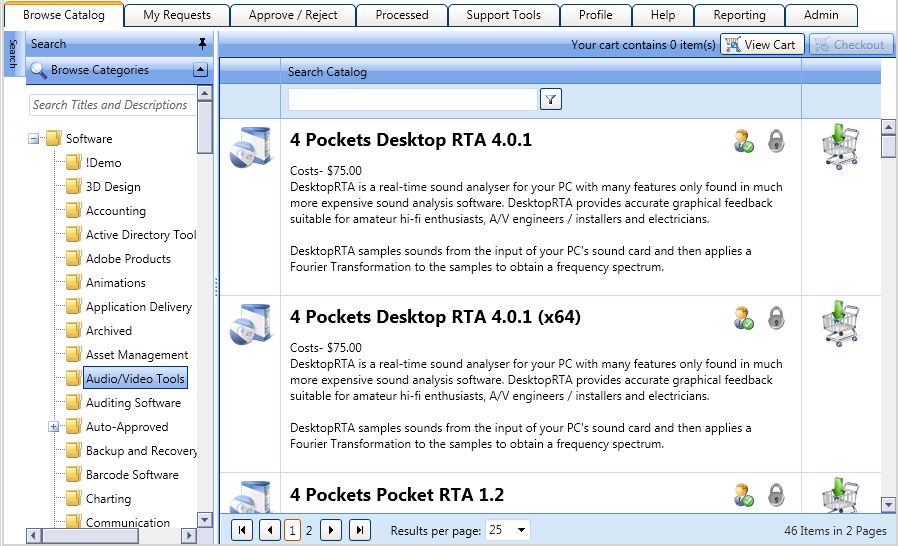Click the Checkout button
The width and height of the screenshot is (898, 546).
(850, 45)
